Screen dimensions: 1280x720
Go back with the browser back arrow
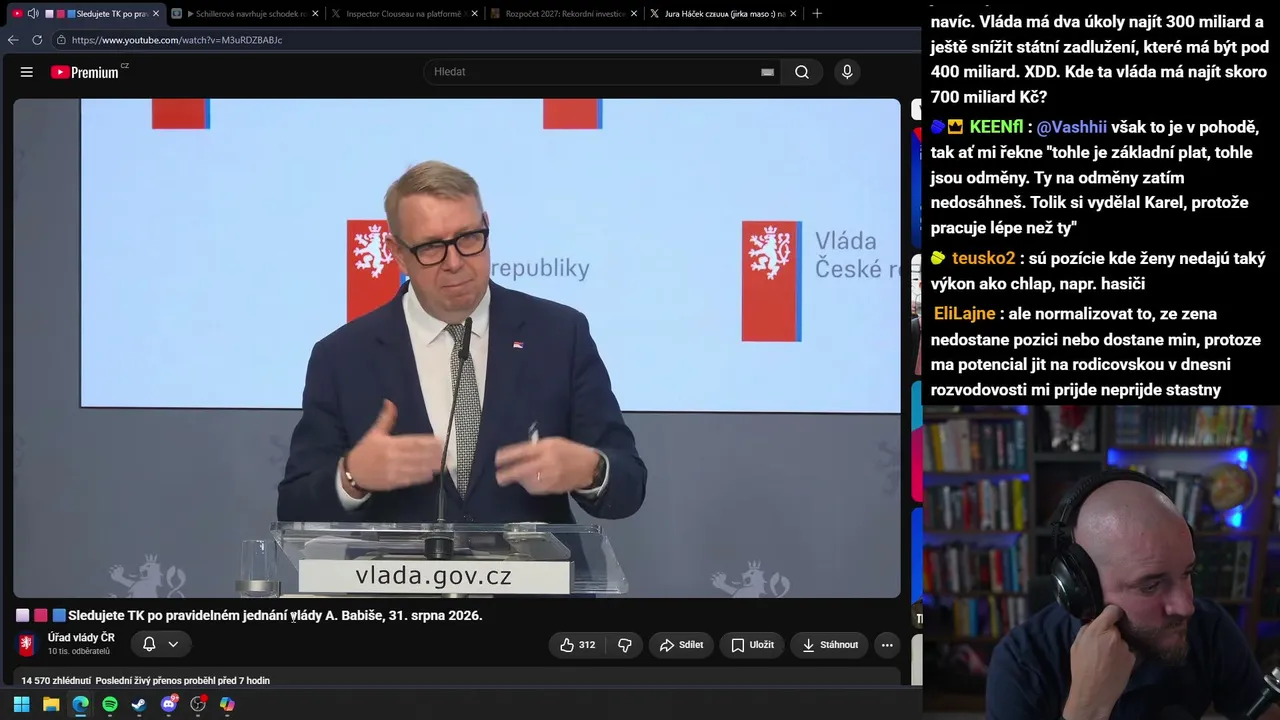13,40
